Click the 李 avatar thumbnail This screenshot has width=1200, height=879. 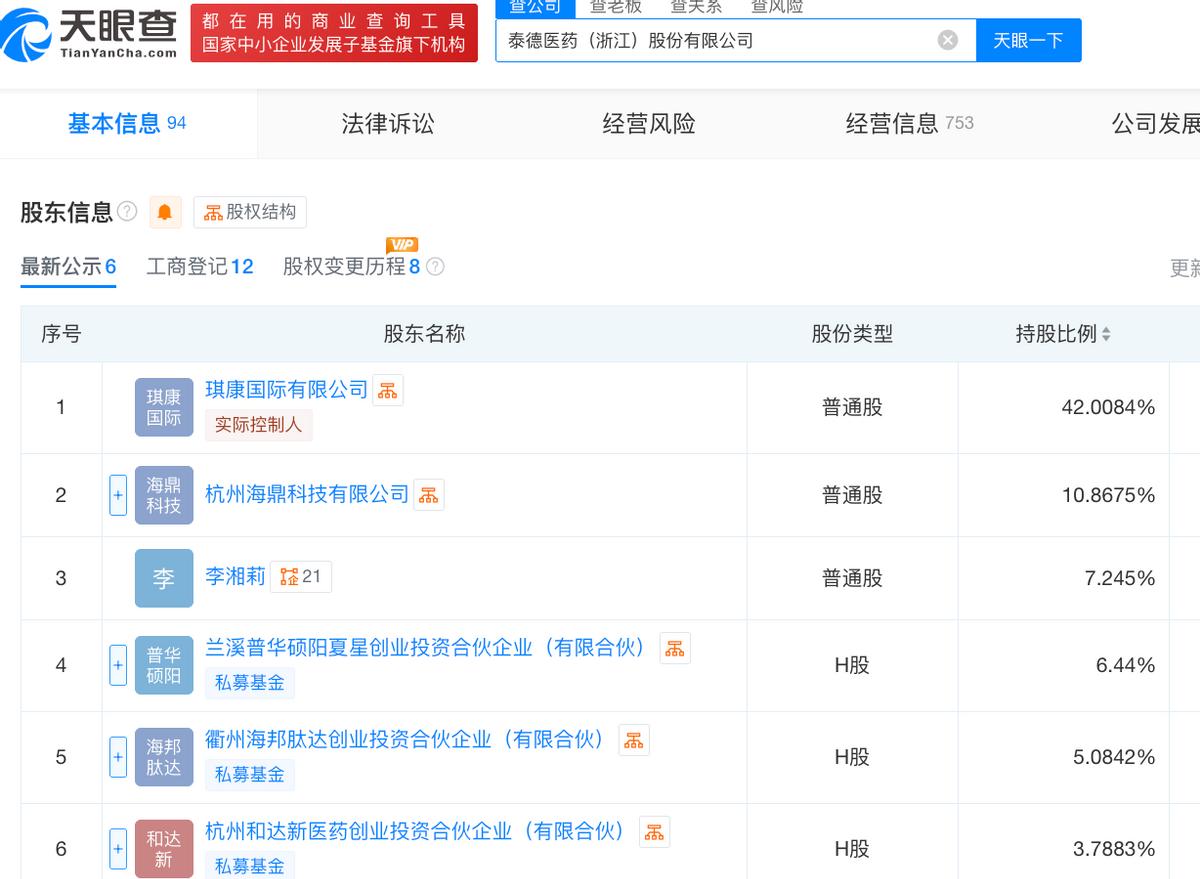tap(164, 578)
